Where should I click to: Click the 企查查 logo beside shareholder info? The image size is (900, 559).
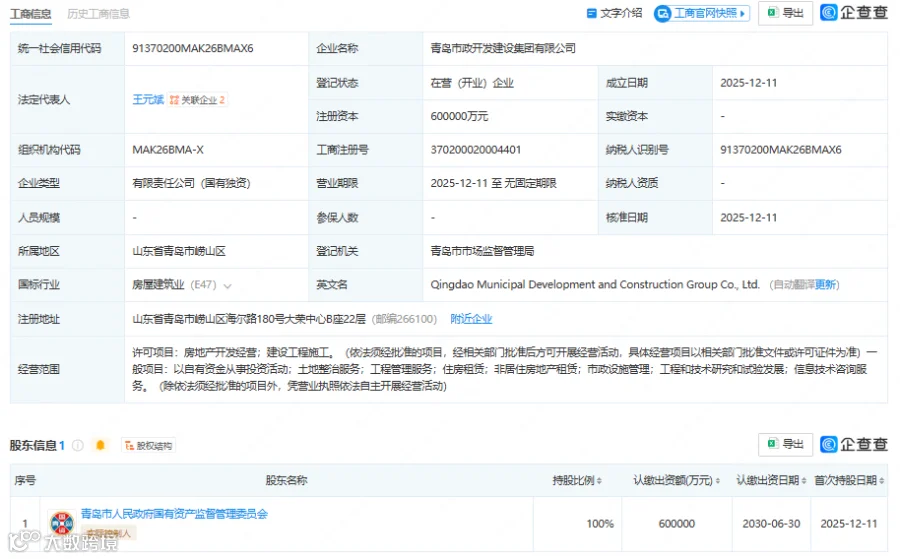tap(854, 444)
